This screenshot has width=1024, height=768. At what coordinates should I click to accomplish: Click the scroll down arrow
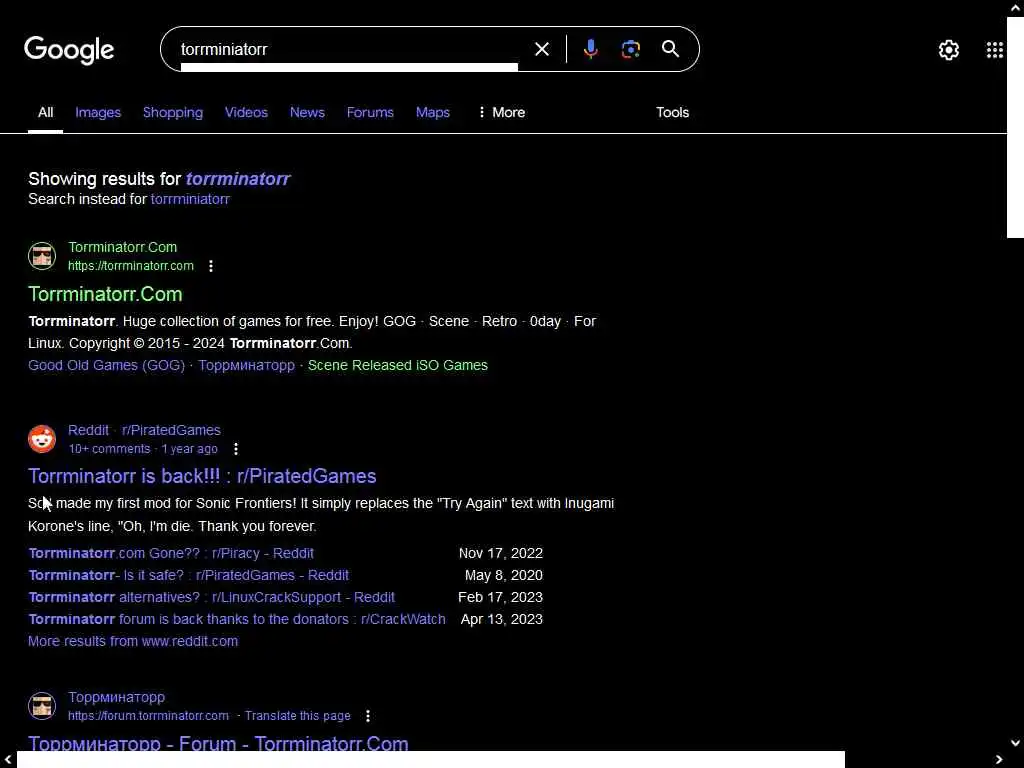(1016, 743)
